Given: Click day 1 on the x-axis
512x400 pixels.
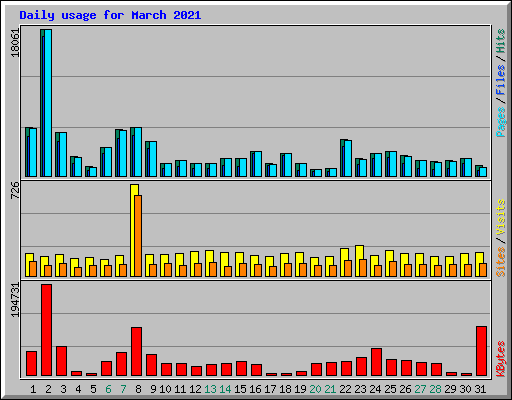Looking at the screenshot, I should click(x=33, y=389).
